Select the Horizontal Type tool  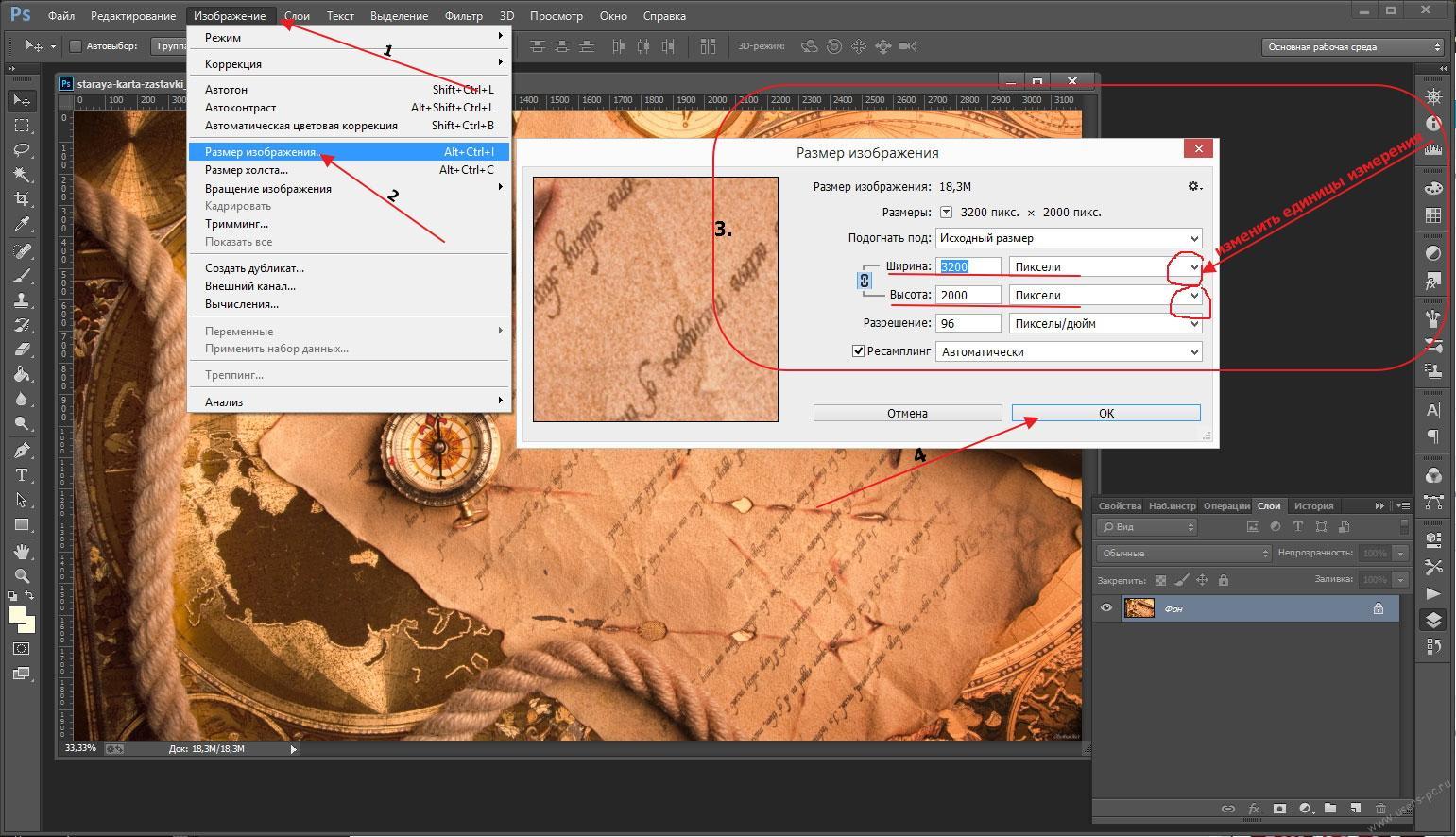point(22,475)
